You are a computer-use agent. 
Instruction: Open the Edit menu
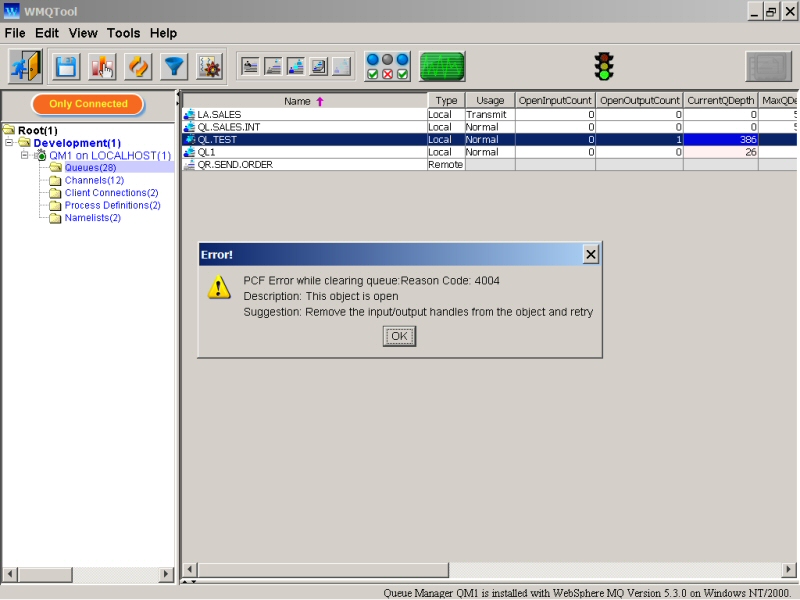[x=47, y=33]
